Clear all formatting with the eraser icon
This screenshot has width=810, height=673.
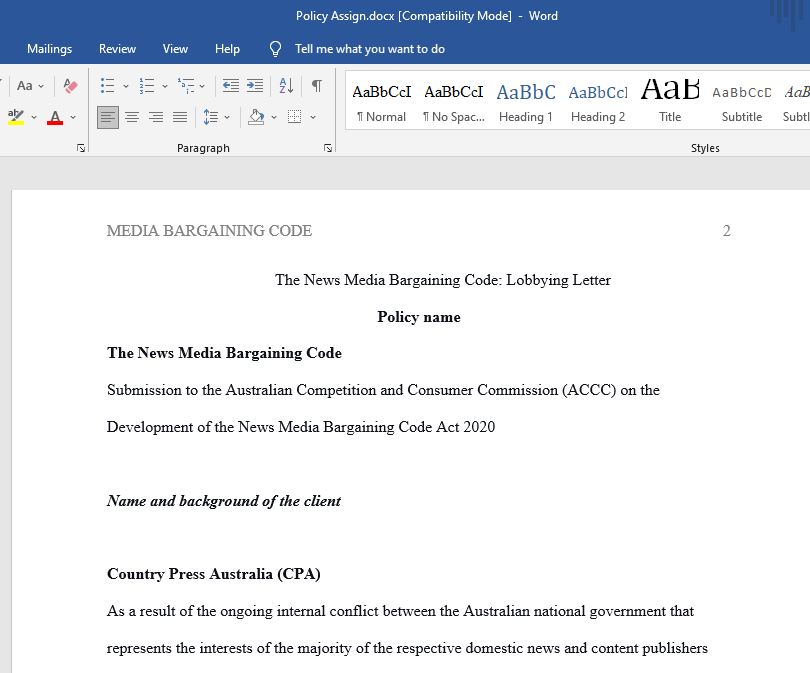pyautogui.click(x=70, y=86)
